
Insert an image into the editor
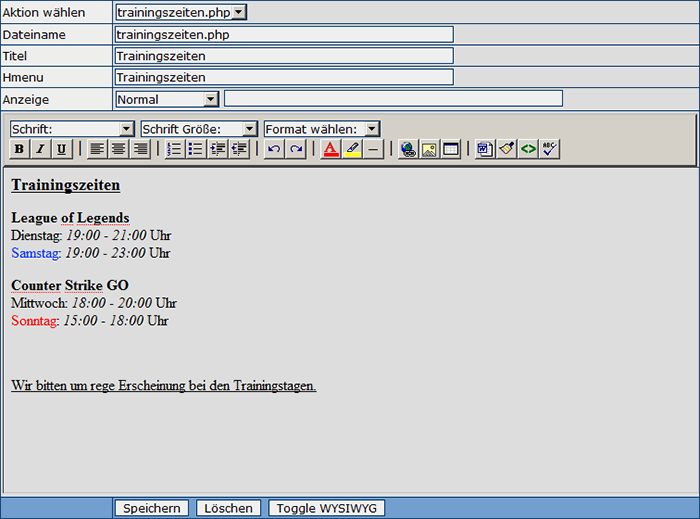pos(429,149)
